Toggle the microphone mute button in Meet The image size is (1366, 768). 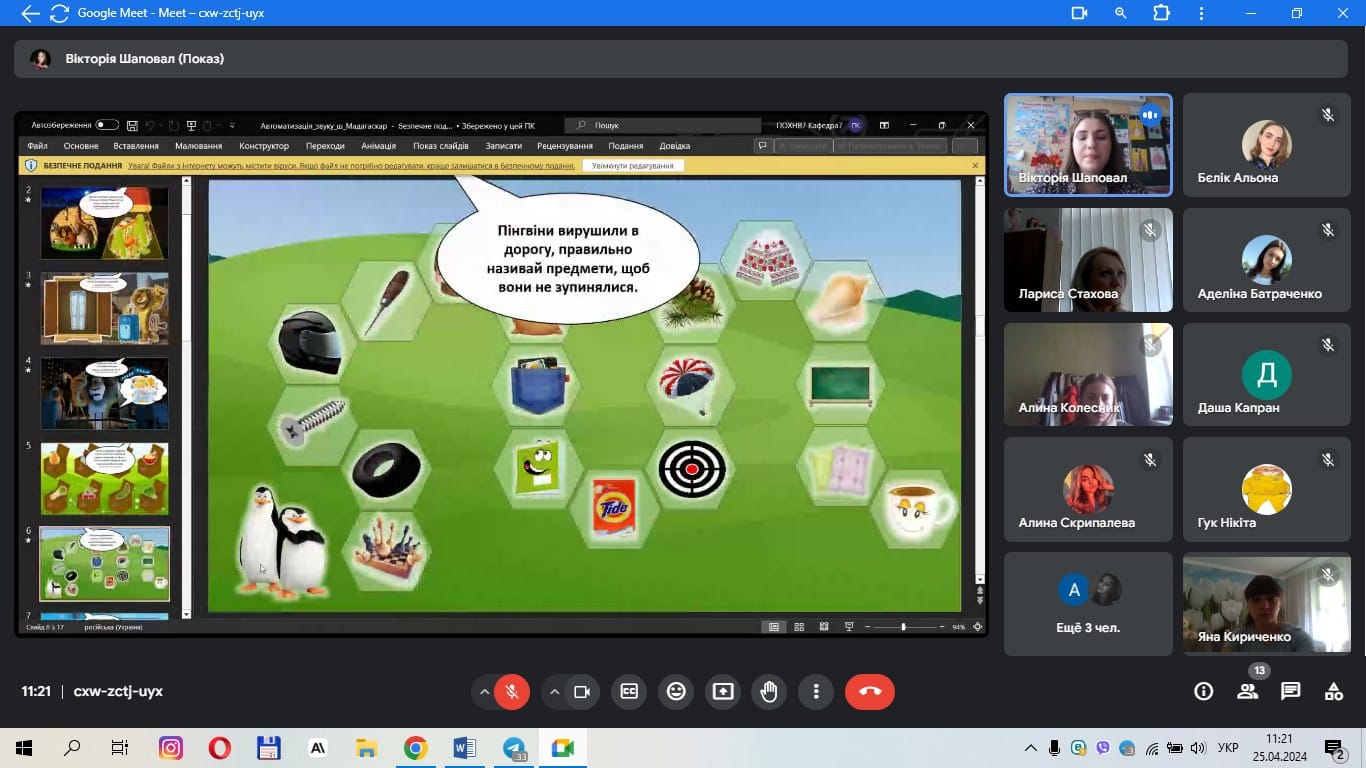[x=511, y=691]
